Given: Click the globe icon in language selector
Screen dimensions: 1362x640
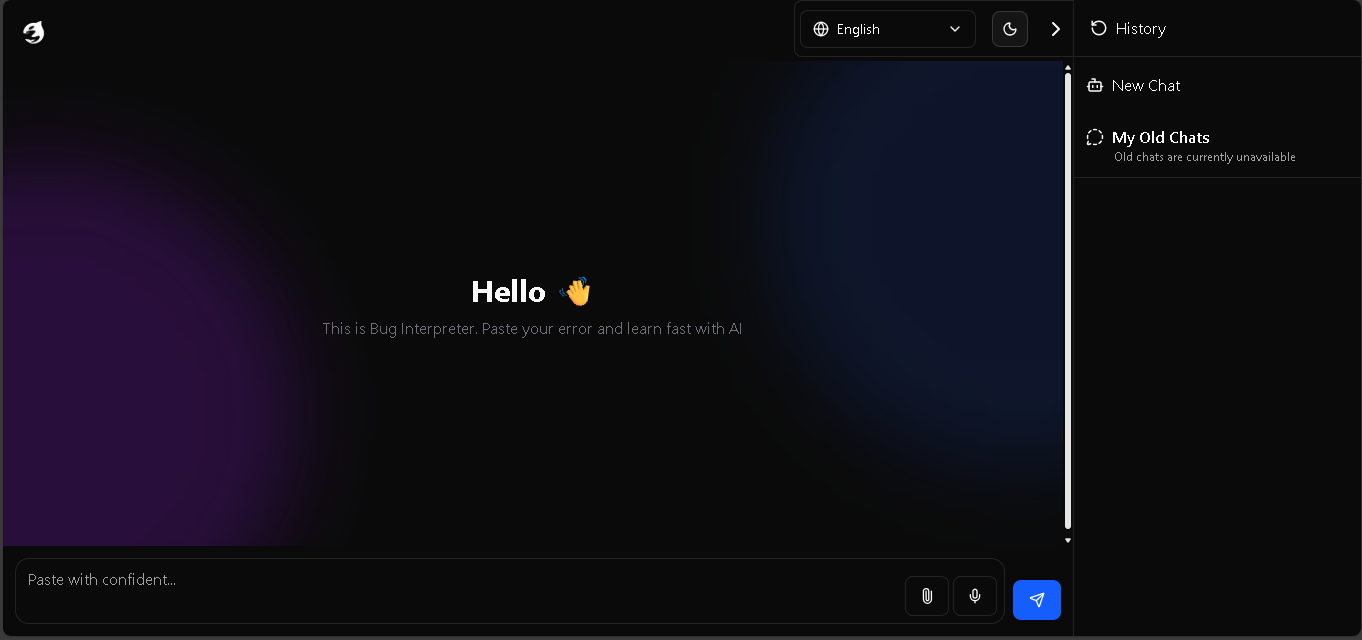Looking at the screenshot, I should point(821,29).
